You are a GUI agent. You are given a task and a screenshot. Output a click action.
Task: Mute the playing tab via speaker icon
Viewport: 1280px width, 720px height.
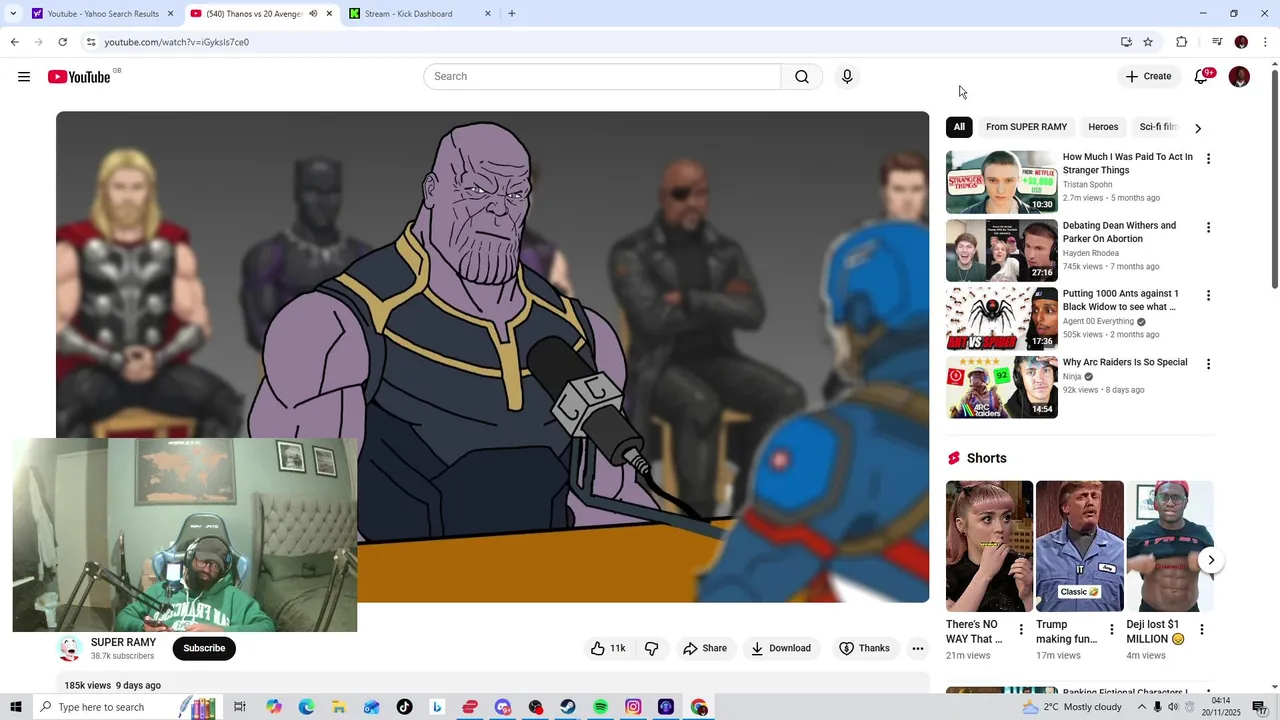pyautogui.click(x=313, y=14)
